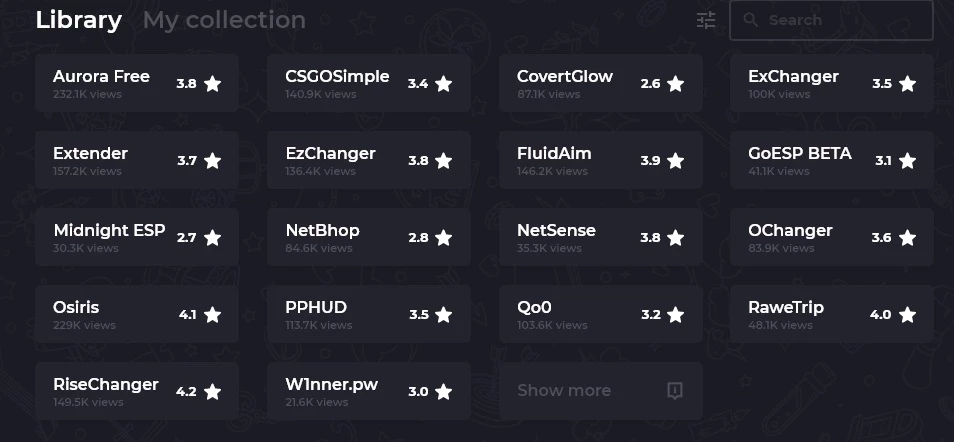The image size is (954, 442).
Task: Select the W1nner.pw entry
Action: (x=369, y=391)
